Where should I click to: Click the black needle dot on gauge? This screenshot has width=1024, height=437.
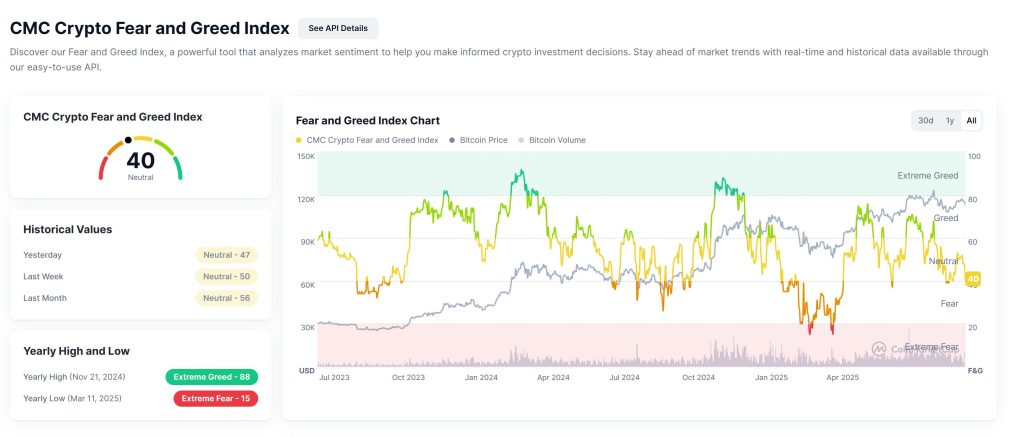coord(128,140)
